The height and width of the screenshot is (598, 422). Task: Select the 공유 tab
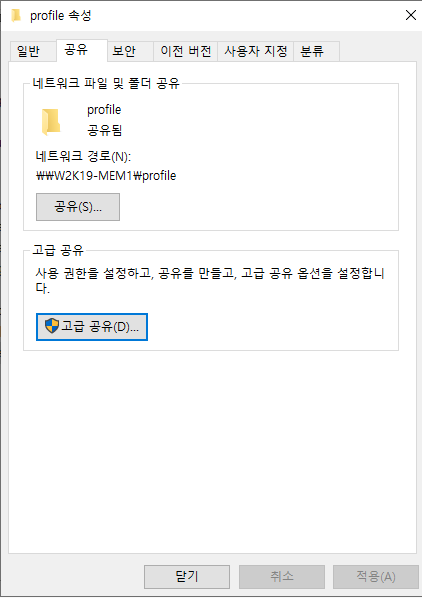click(x=82, y=50)
